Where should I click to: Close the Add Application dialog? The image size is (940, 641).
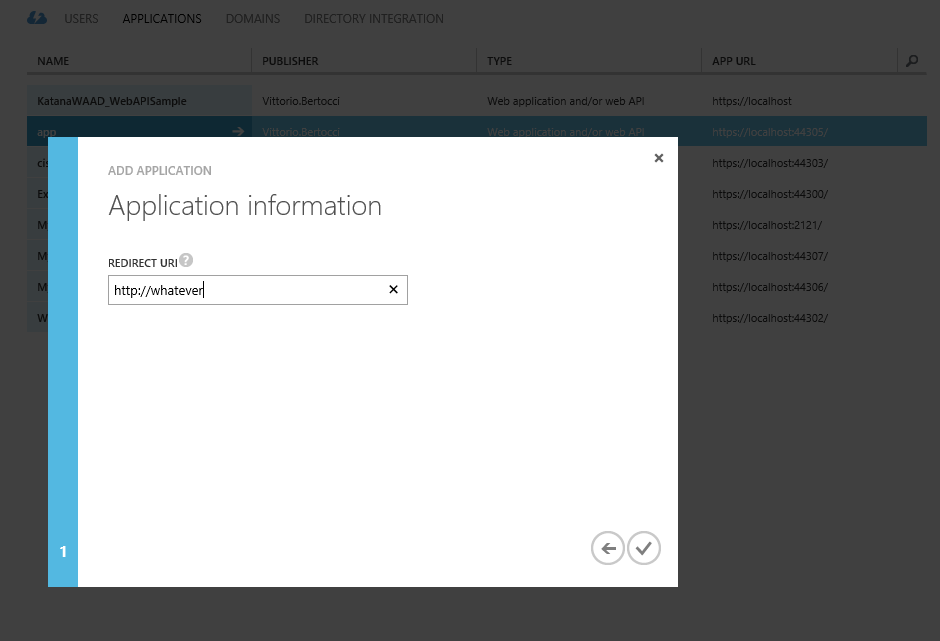[x=659, y=158]
